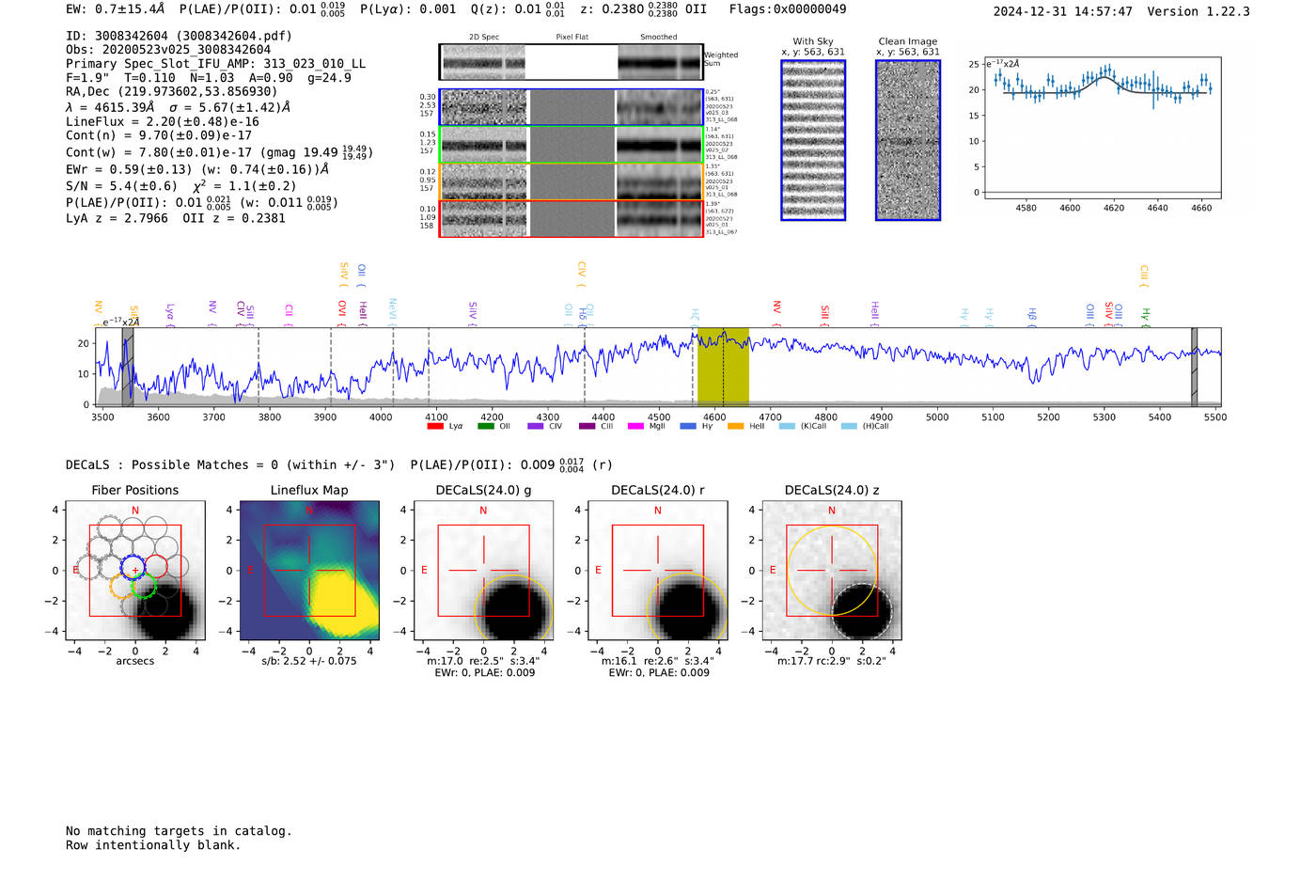1316x896 pixels.
Task: Open the Lineflux Map image
Action: click(309, 571)
